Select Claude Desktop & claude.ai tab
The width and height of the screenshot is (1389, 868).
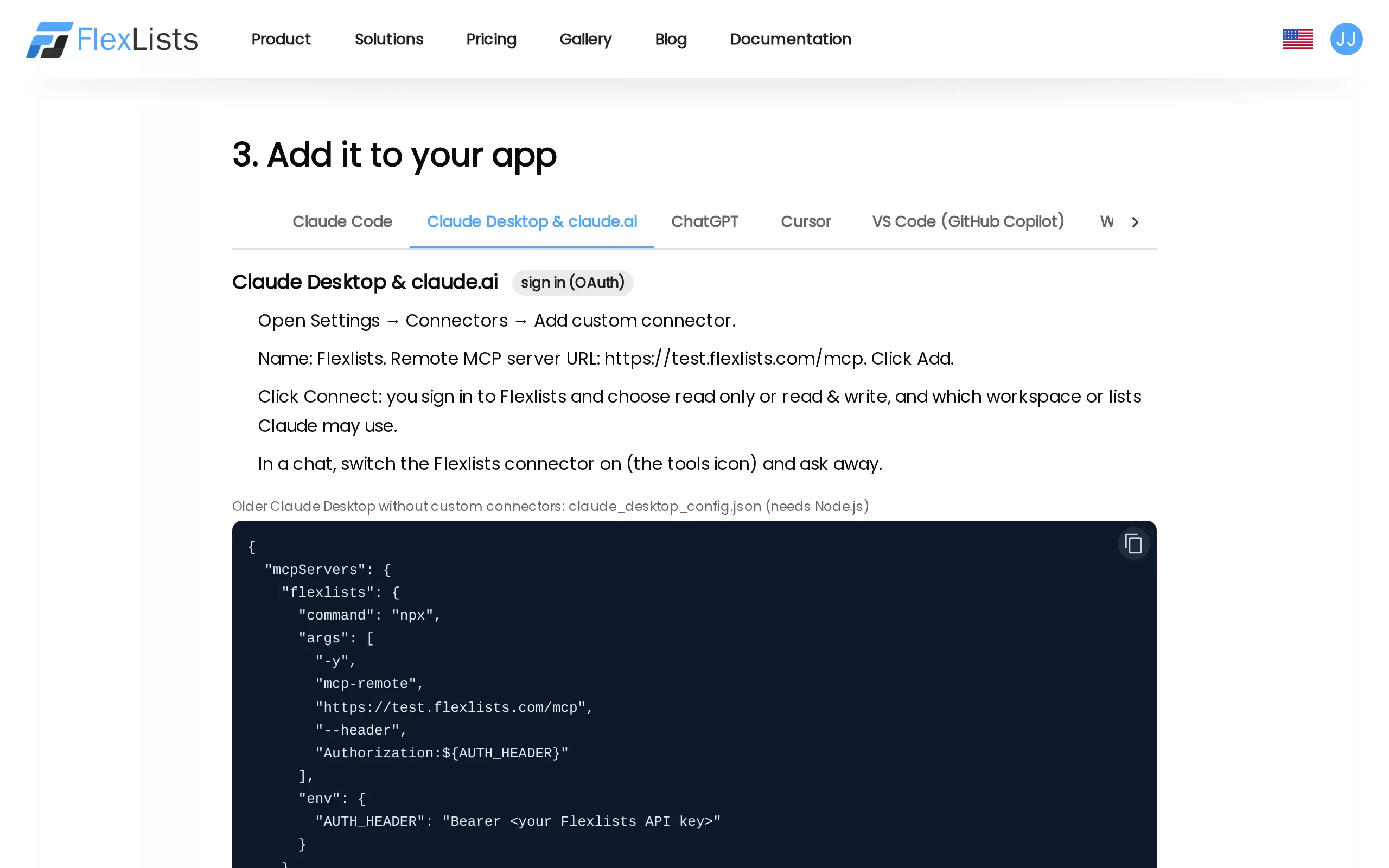pos(532,221)
